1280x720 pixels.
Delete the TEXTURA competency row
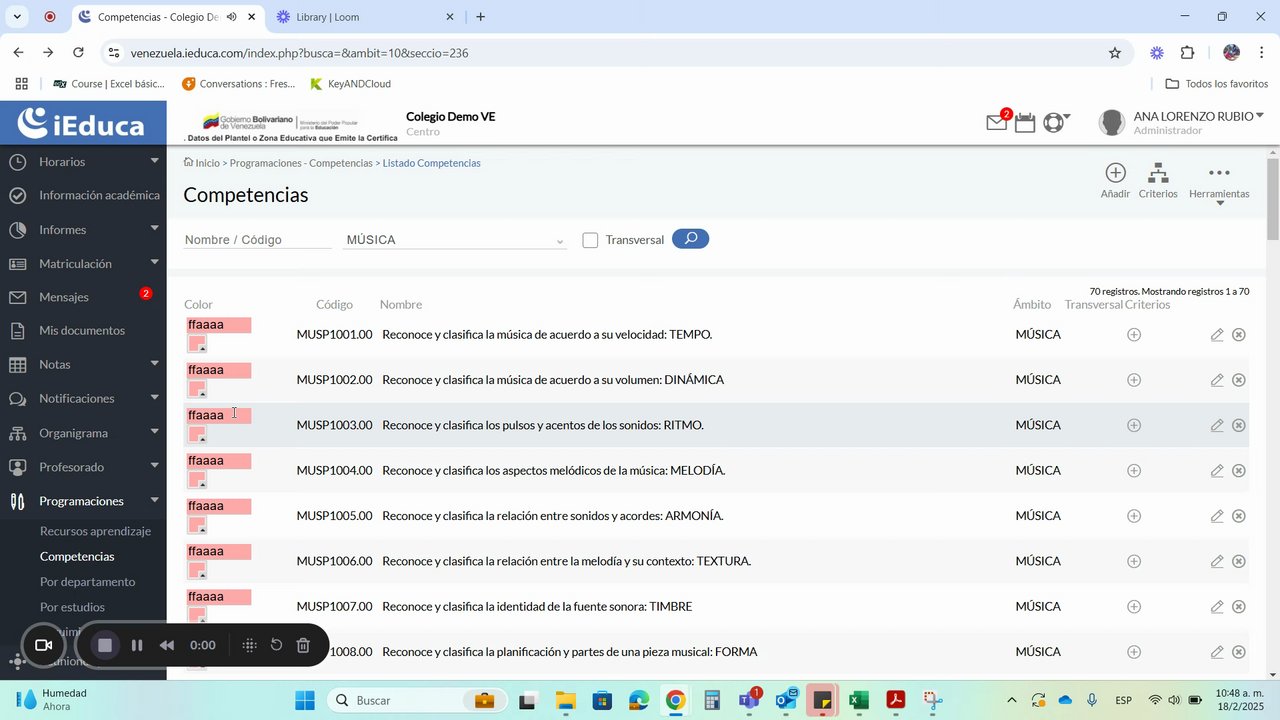pos(1239,561)
